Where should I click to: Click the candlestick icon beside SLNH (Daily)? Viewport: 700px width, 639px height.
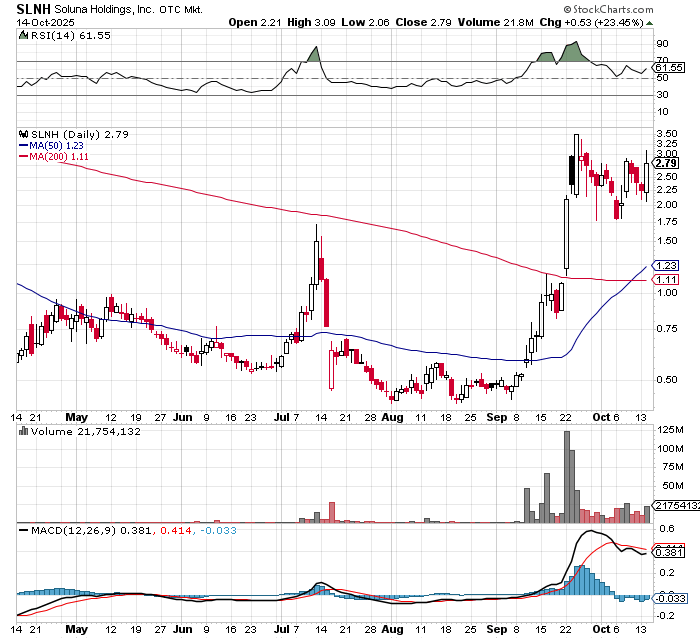(x=23, y=134)
